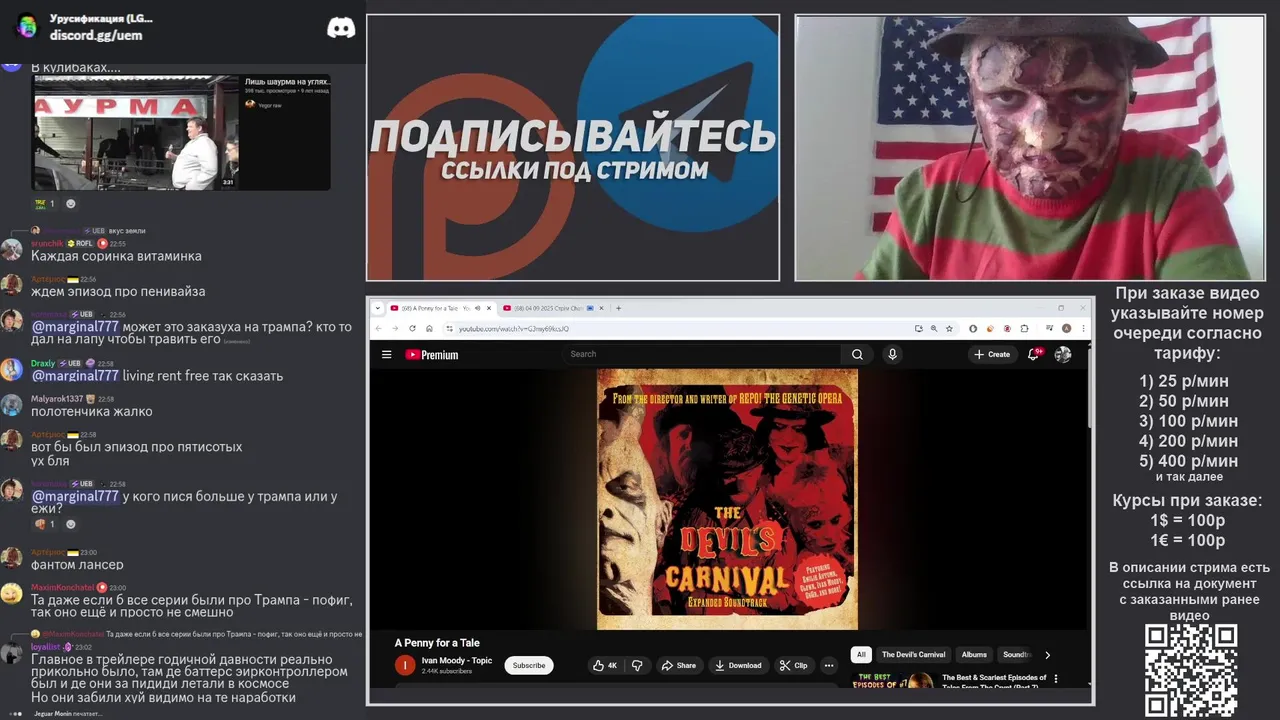1280x720 pixels.
Task: Start voice search with microphone icon
Action: 892,354
